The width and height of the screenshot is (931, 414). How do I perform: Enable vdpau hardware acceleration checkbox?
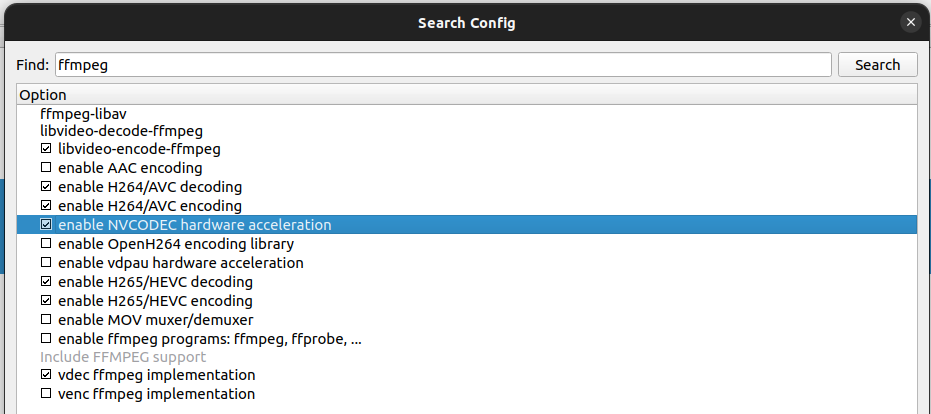(46, 263)
